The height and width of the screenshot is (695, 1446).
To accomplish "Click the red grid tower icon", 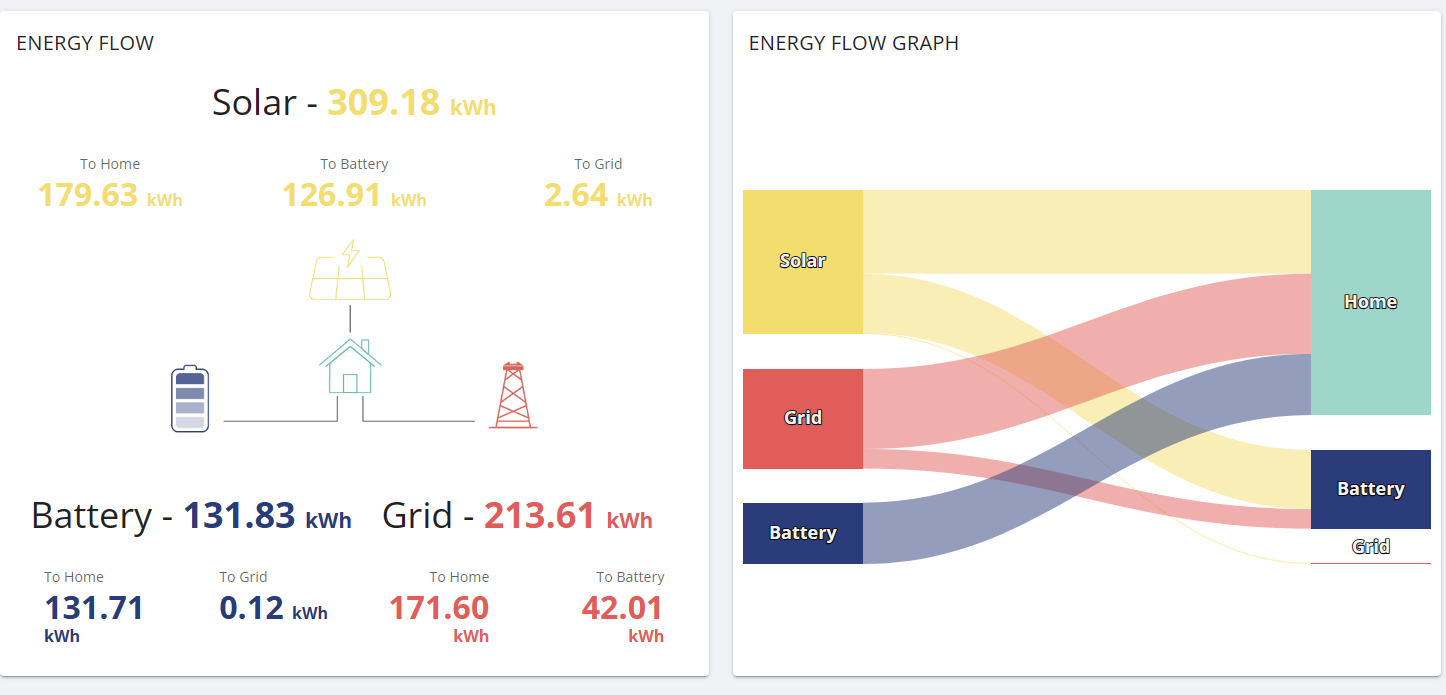I will (x=513, y=395).
